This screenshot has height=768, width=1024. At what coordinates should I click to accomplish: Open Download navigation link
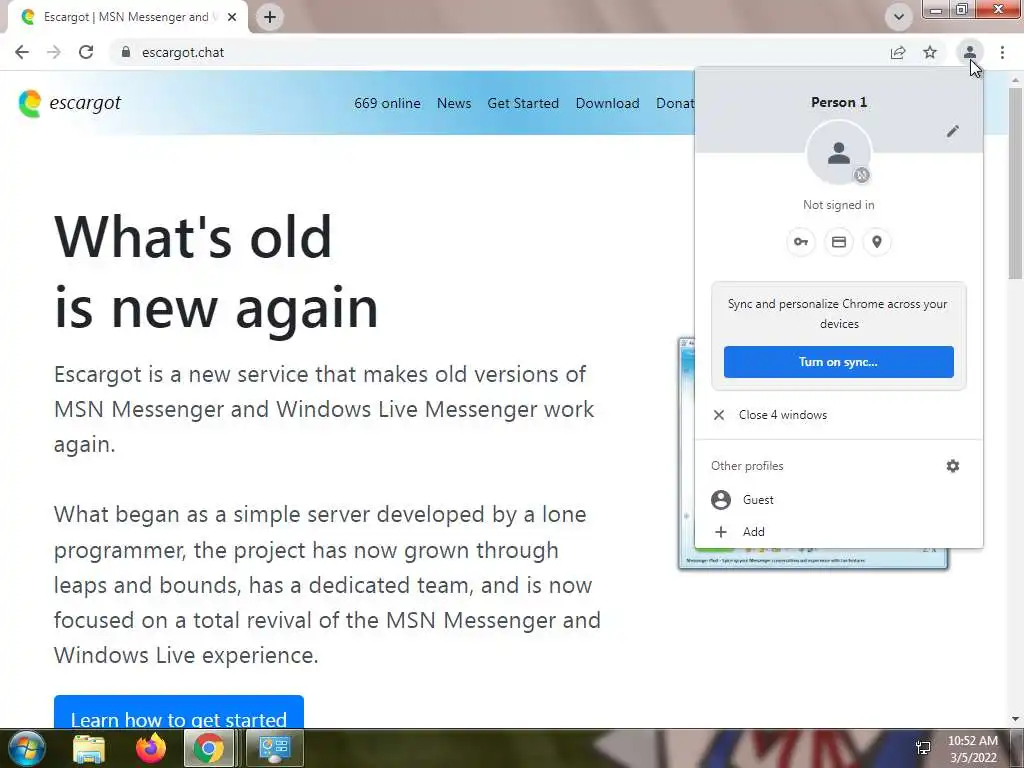(x=607, y=103)
